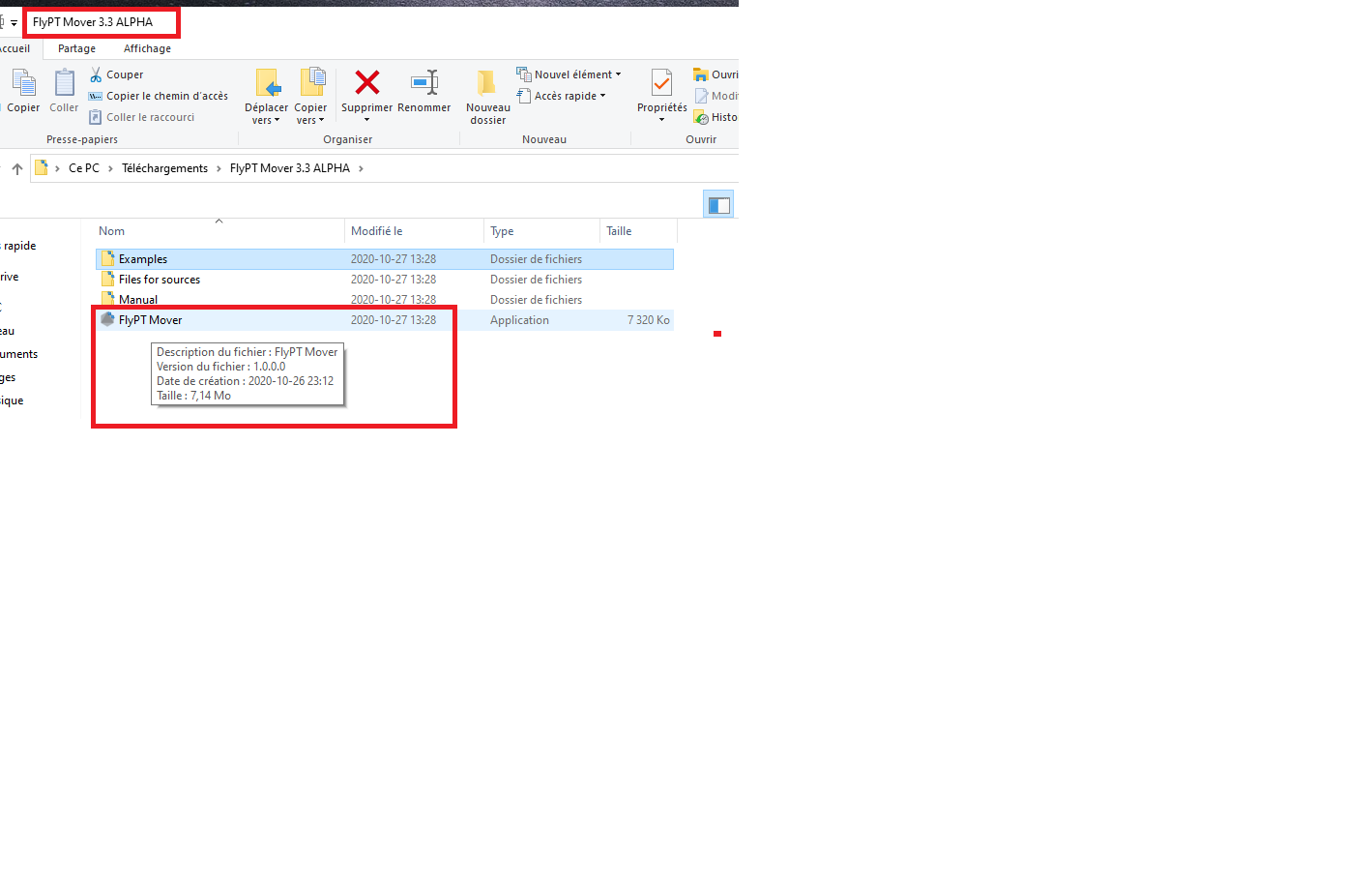Select Couper scissors command
The height and width of the screenshot is (889, 1372).
[x=116, y=74]
